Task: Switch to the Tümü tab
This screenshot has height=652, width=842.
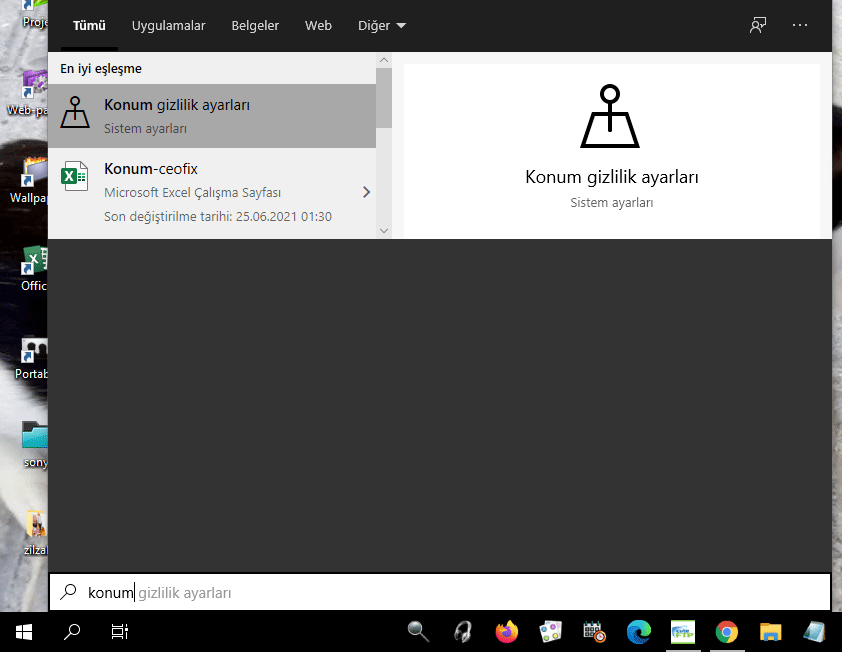Action: [89, 25]
